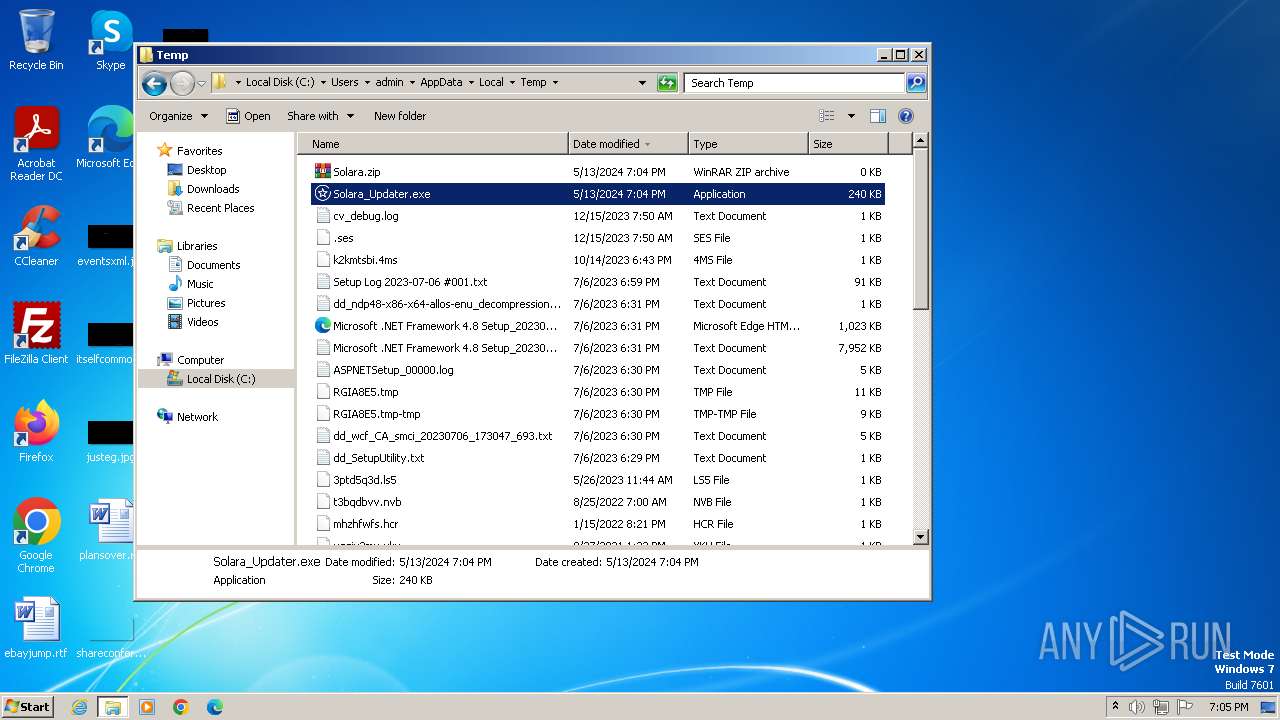Select ebayjump.rtf desktop file
Screen dimensions: 1280x720
[36, 629]
